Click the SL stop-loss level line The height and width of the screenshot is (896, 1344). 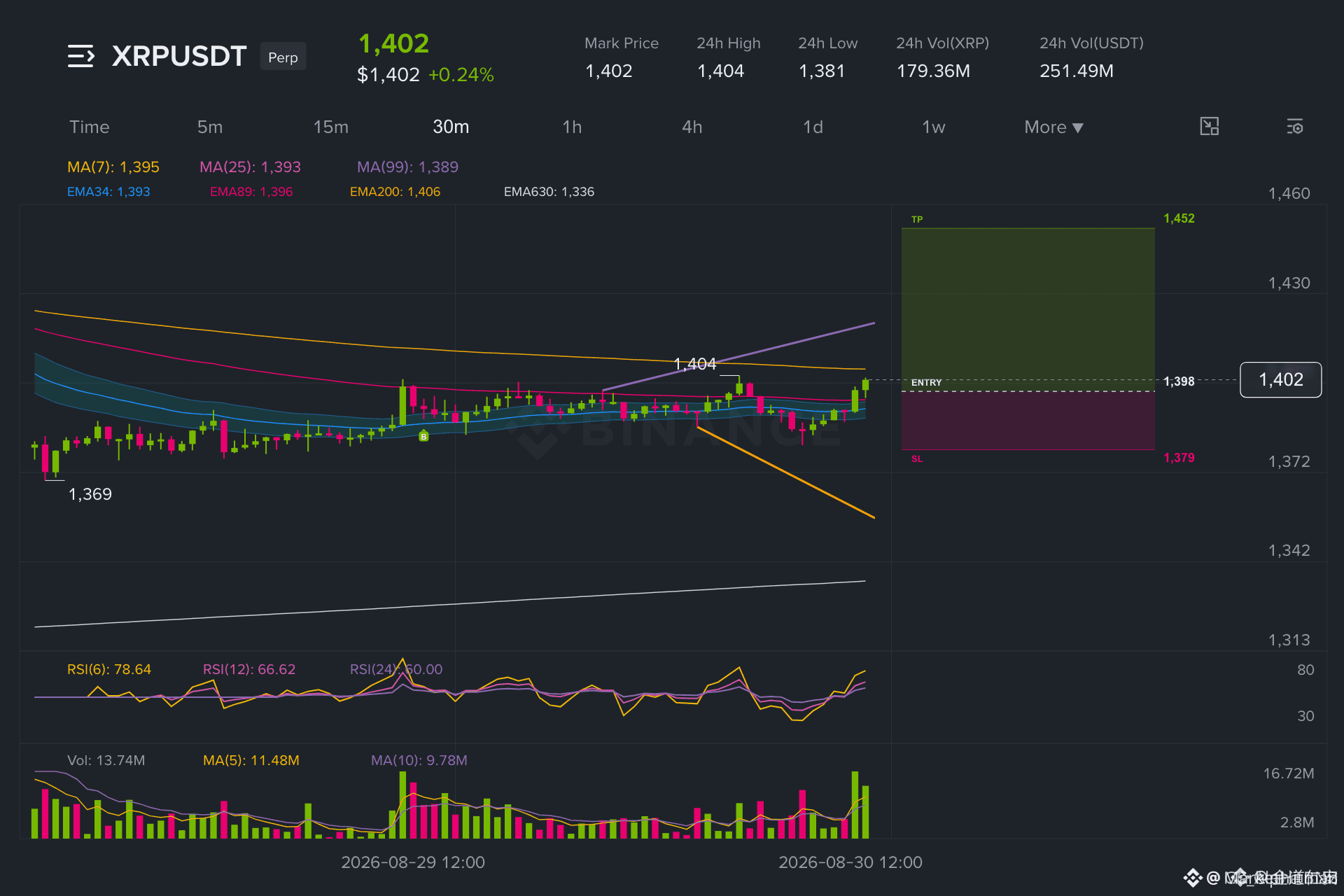(1028, 450)
